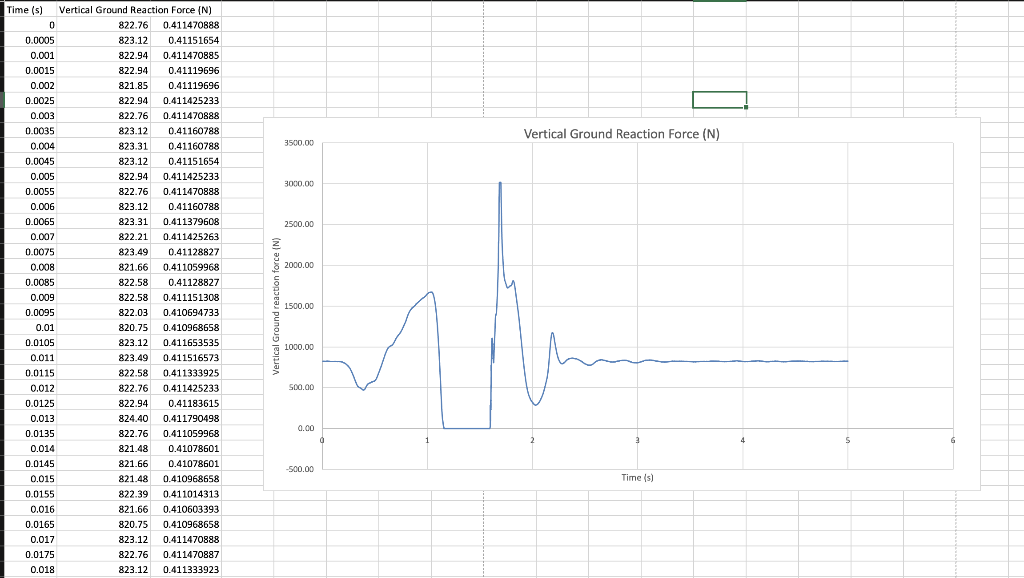
Task: Select the tall spike peak on the series
Action: pyautogui.click(x=498, y=183)
